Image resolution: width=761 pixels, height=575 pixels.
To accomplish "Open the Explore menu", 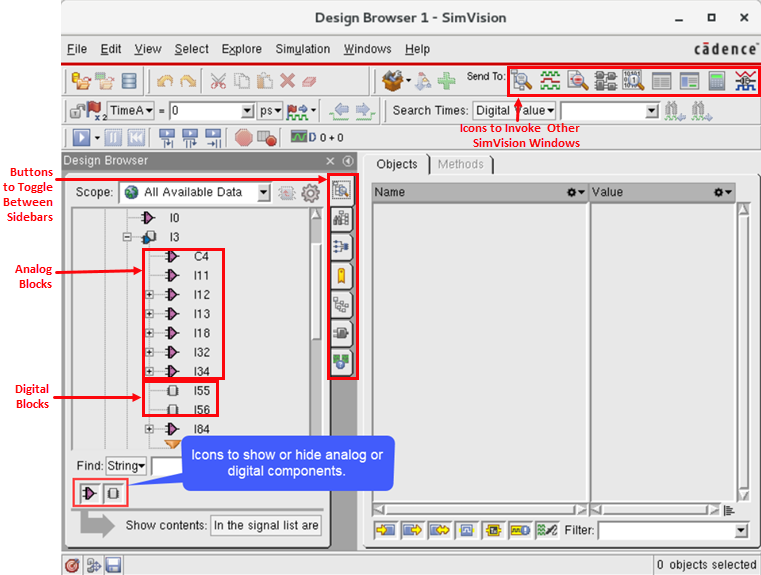I will (x=242, y=49).
